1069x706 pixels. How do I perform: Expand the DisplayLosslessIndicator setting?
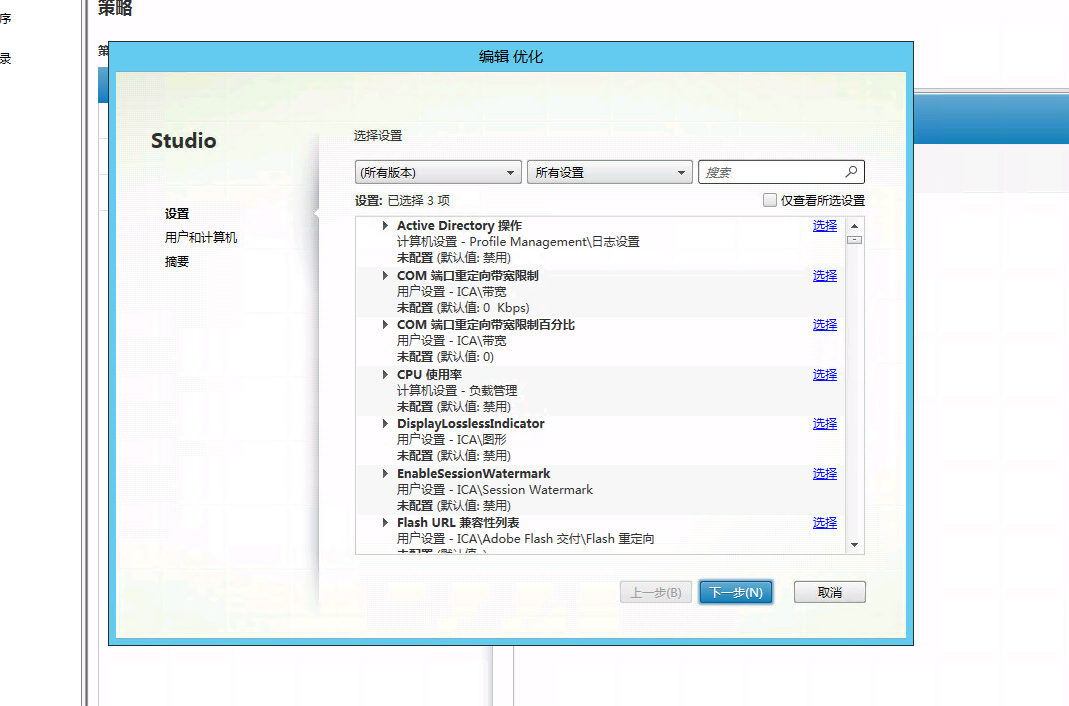pyautogui.click(x=386, y=424)
